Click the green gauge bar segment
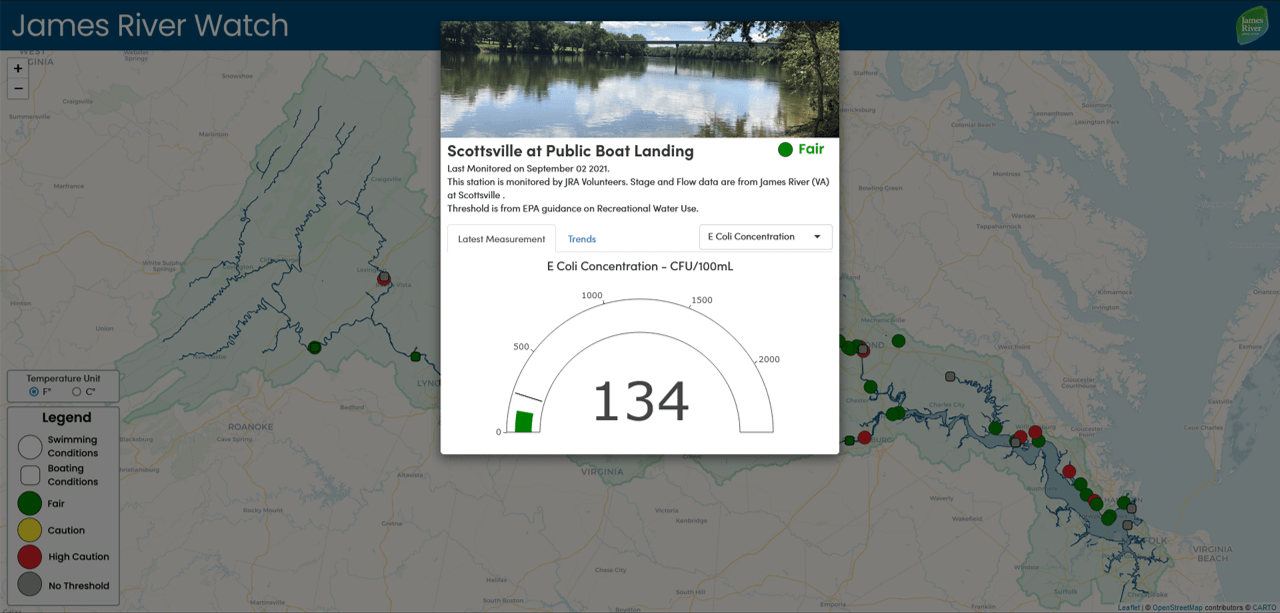This screenshot has width=1280, height=613. click(x=524, y=421)
